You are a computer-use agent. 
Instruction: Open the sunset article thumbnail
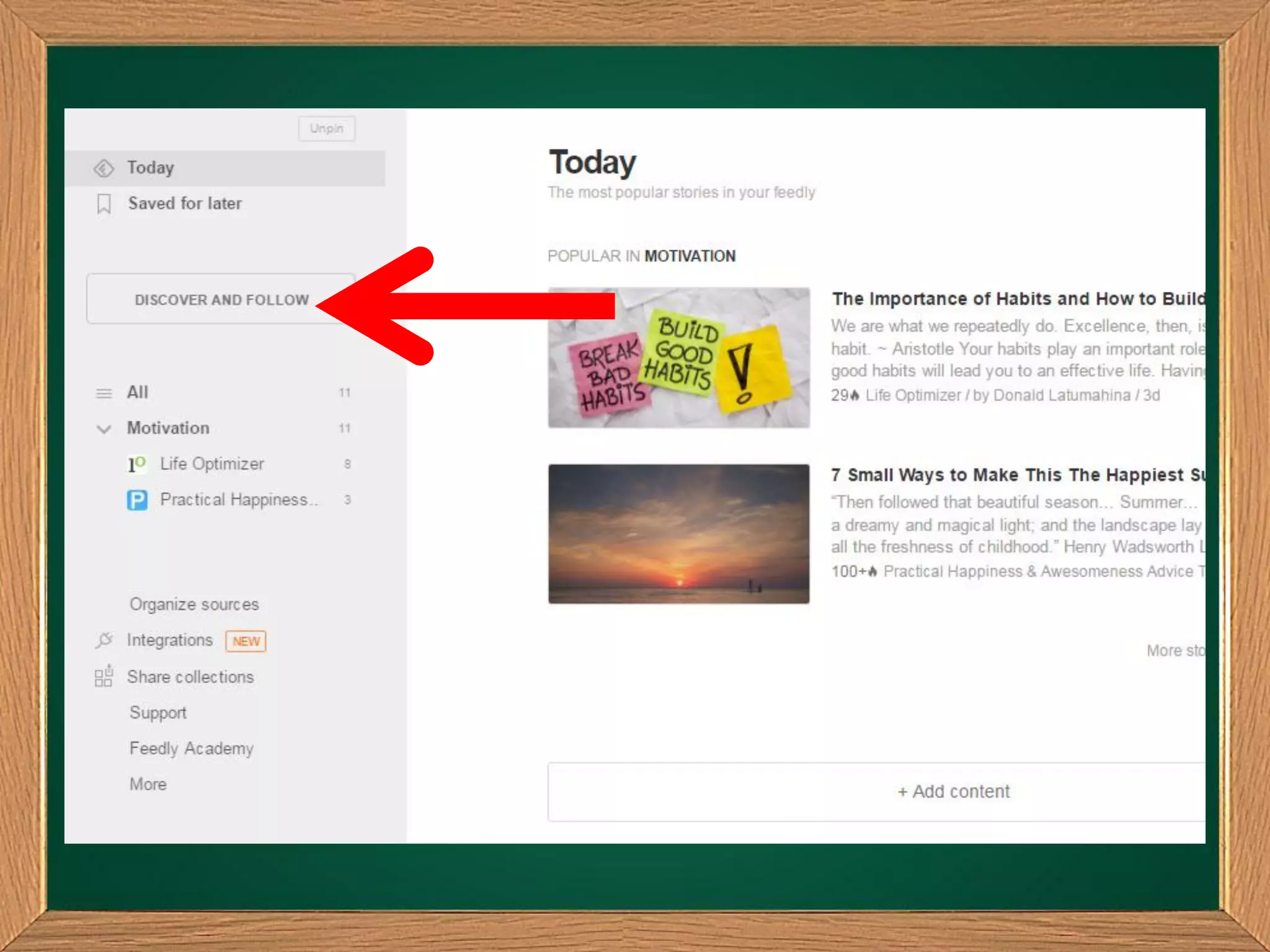coord(678,534)
